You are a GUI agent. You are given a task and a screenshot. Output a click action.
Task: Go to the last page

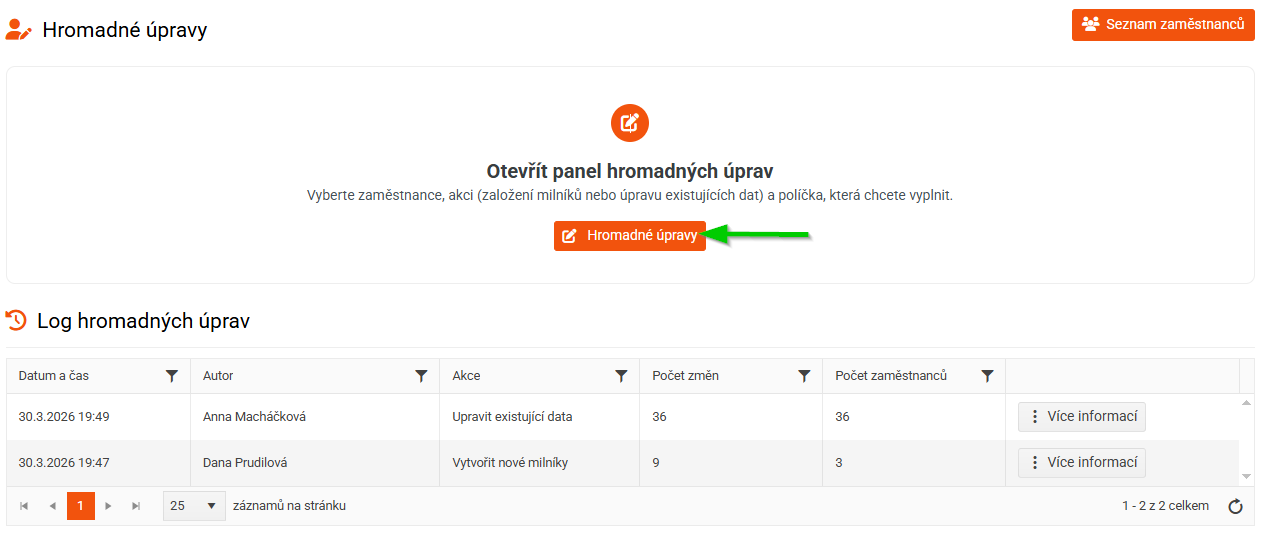[136, 506]
